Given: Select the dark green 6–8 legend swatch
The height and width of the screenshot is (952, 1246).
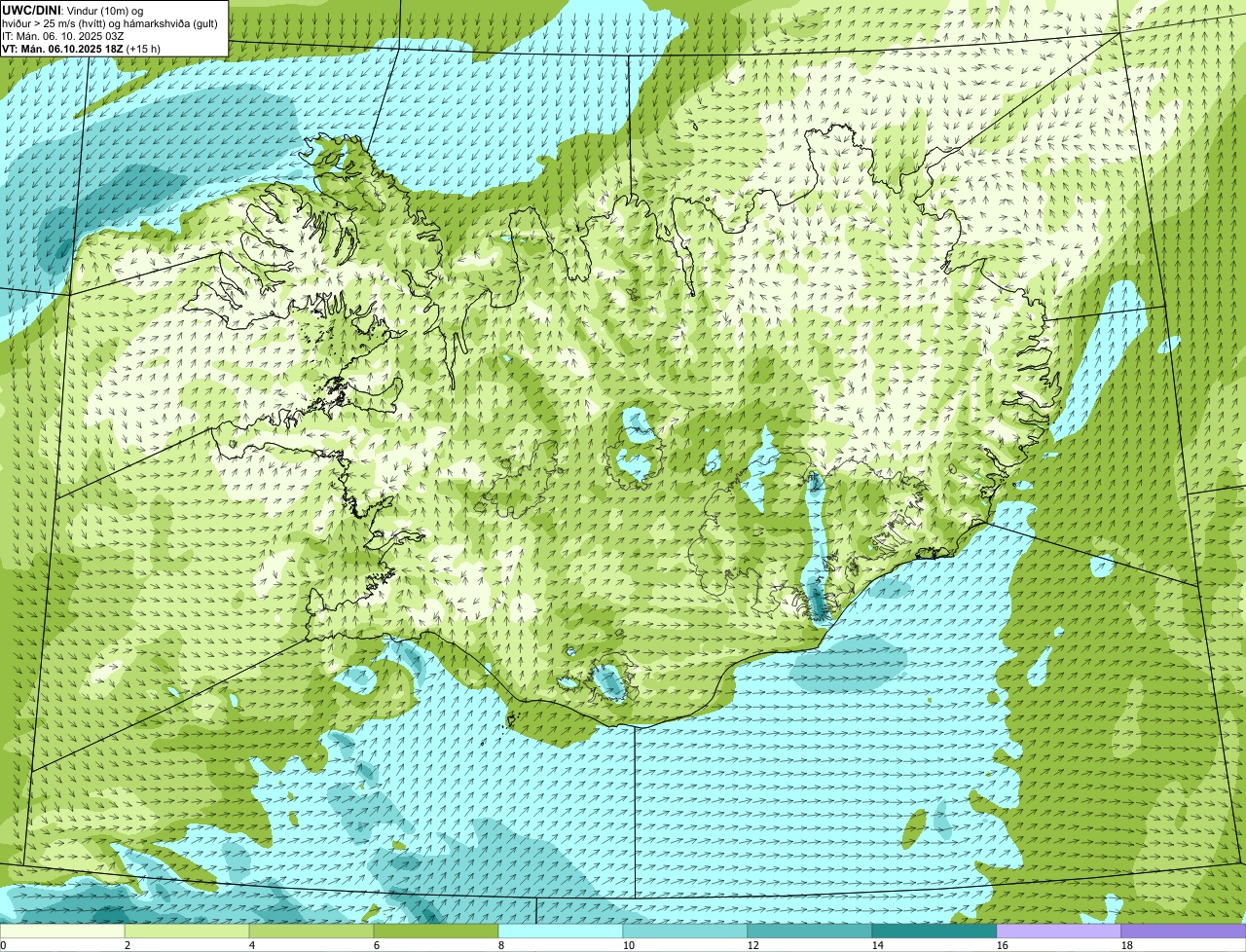Looking at the screenshot, I should (436, 931).
